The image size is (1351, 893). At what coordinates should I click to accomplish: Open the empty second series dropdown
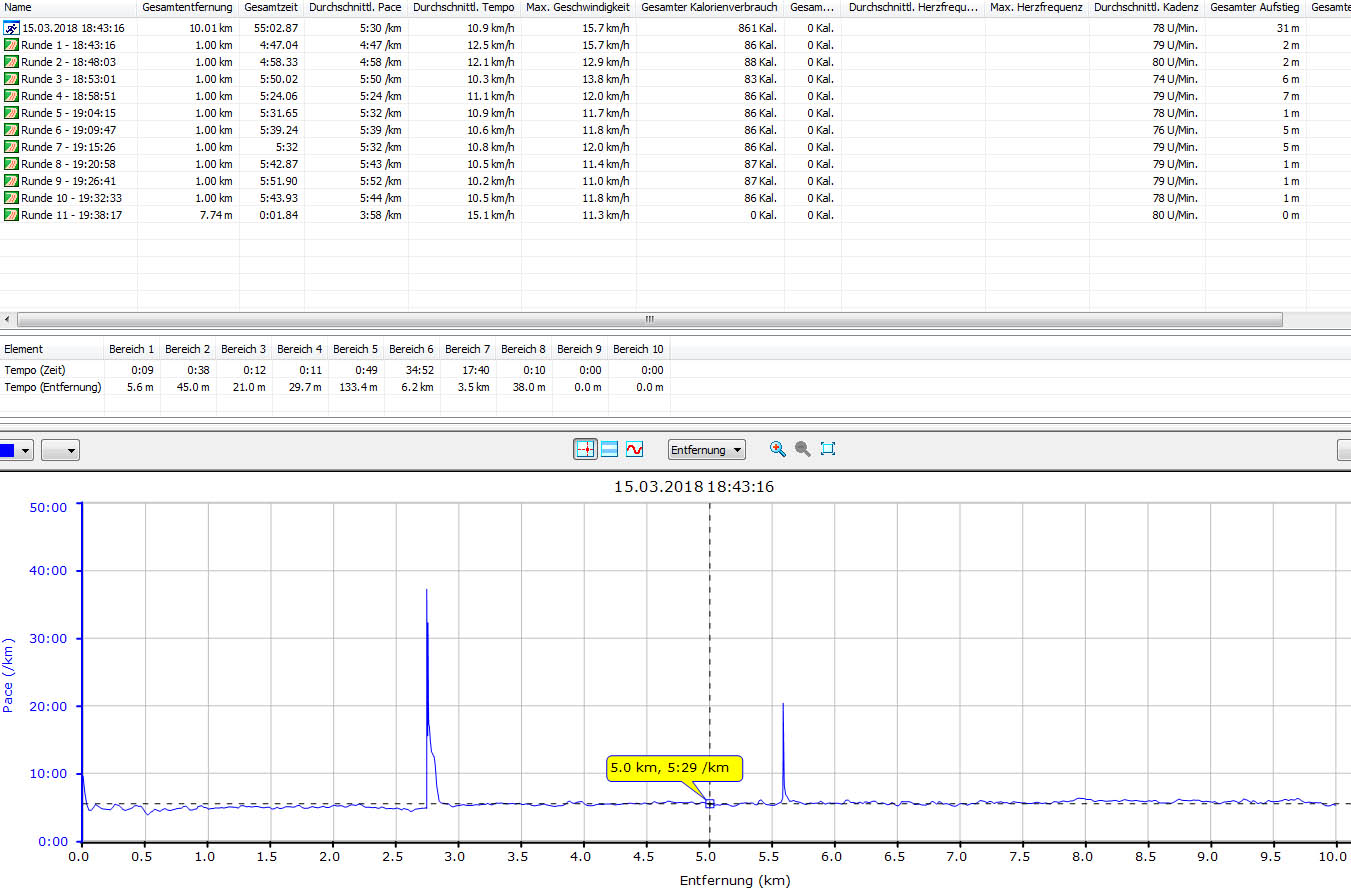point(60,450)
